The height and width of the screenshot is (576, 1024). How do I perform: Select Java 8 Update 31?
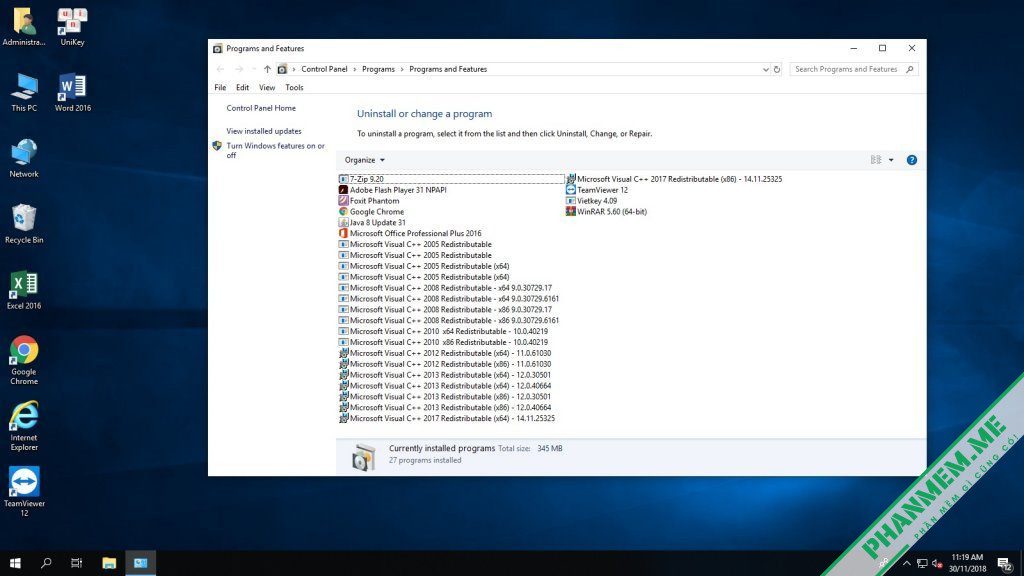pyautogui.click(x=372, y=223)
